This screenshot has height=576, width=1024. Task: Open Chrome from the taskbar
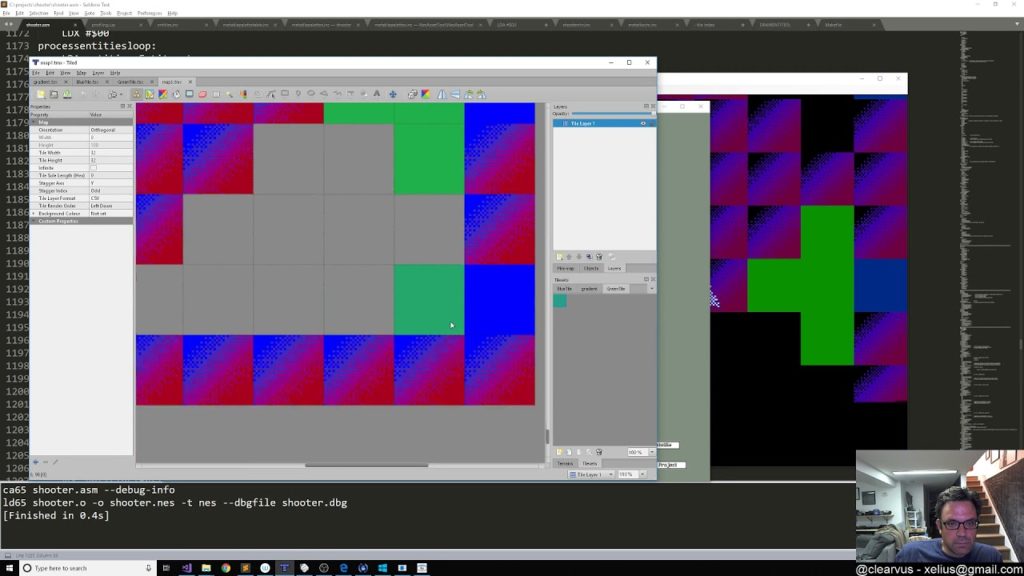(x=226, y=568)
